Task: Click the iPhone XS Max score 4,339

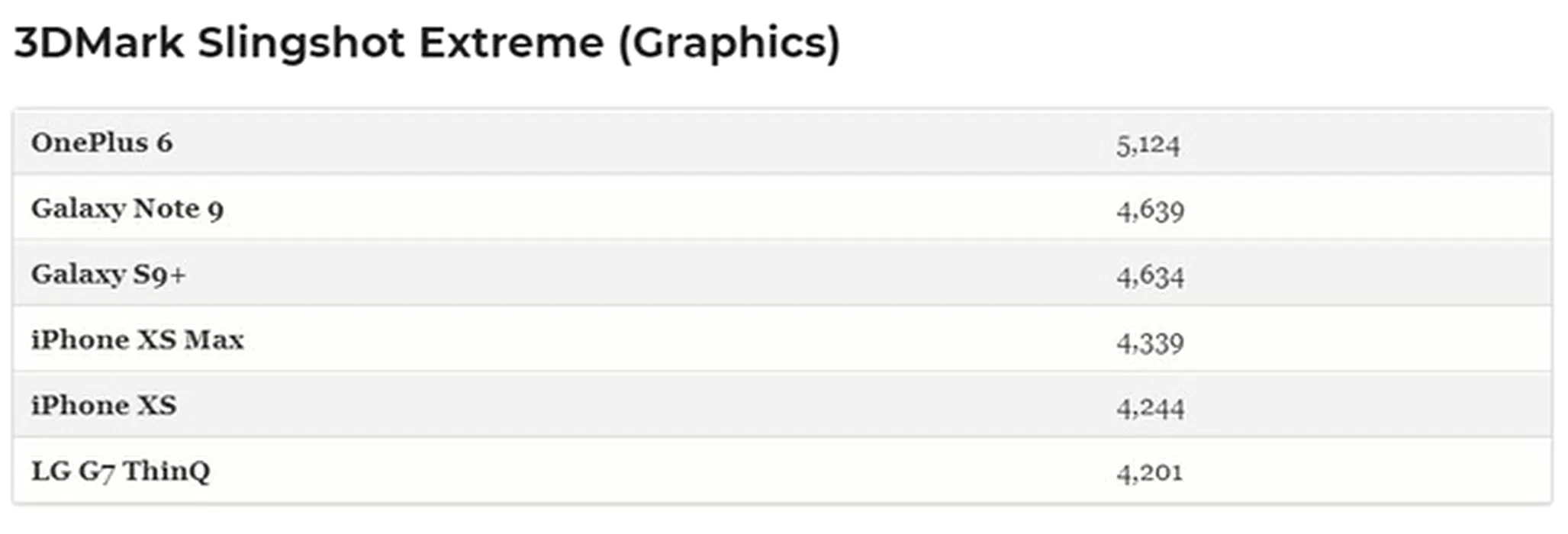Action: (x=1150, y=343)
